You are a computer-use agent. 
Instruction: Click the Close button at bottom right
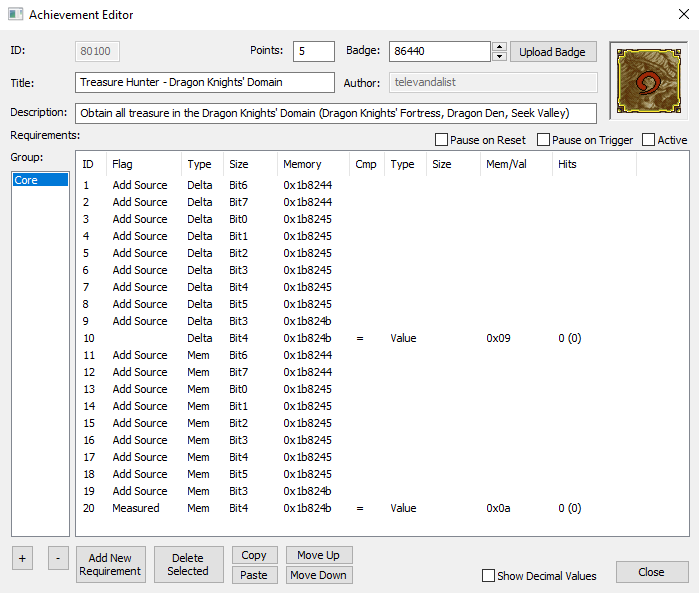(652, 572)
